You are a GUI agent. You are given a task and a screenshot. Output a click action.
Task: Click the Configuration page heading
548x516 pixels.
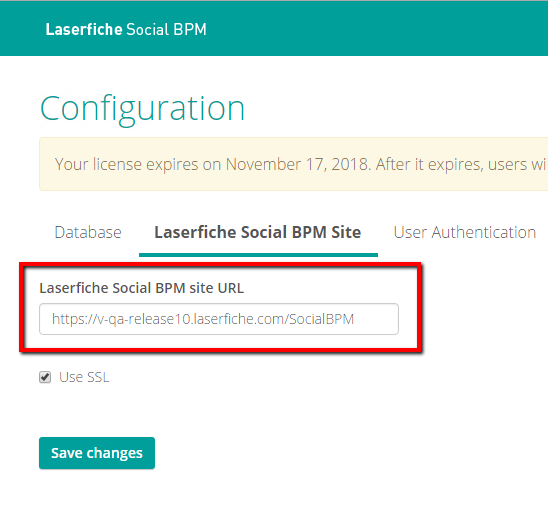[143, 109]
